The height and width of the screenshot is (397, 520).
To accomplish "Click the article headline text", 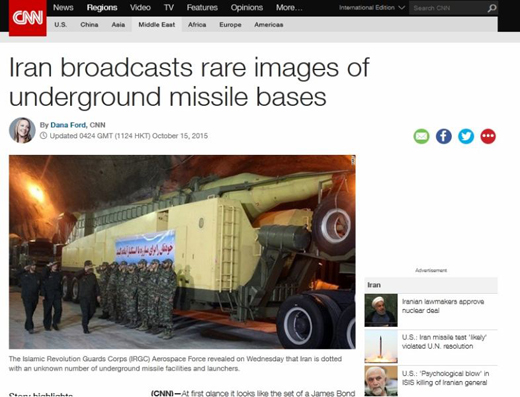I will tap(189, 82).
